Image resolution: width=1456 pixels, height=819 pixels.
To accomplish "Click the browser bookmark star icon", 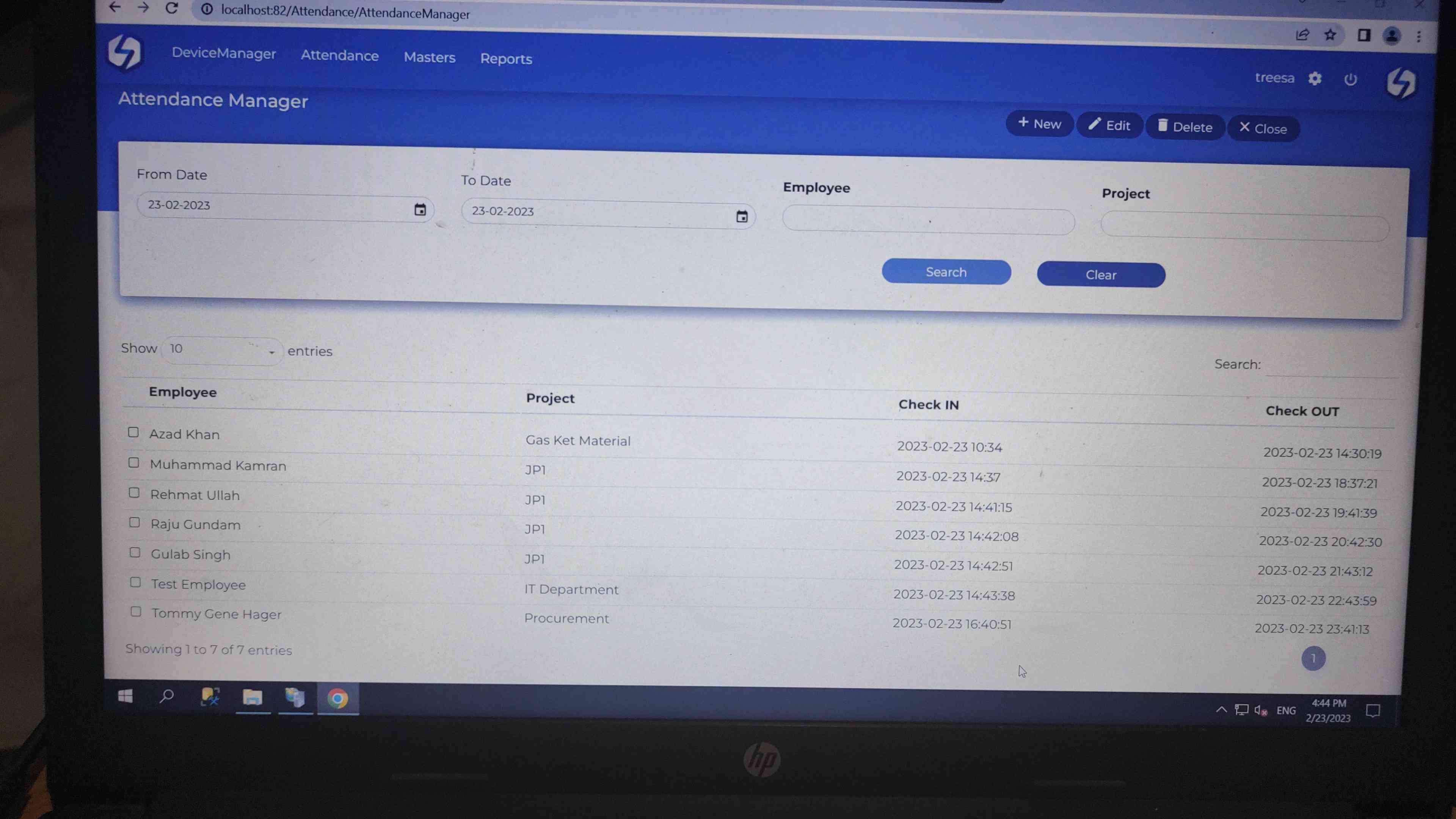I will [x=1330, y=35].
